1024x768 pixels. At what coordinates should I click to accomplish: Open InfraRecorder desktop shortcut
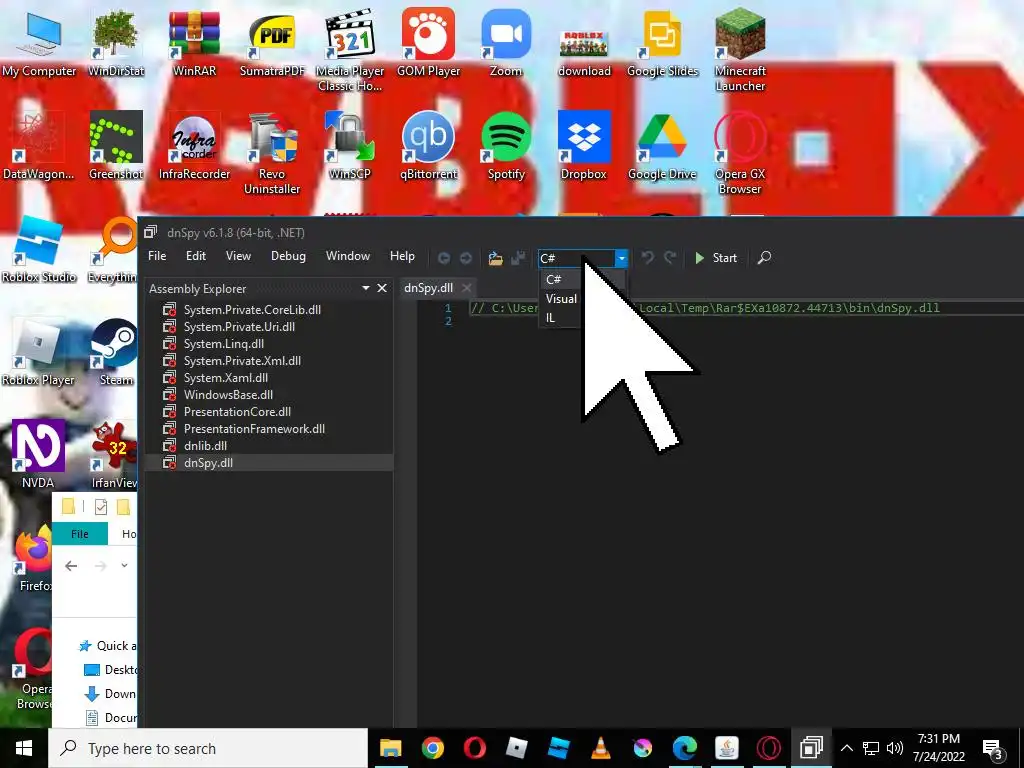pyautogui.click(x=194, y=146)
